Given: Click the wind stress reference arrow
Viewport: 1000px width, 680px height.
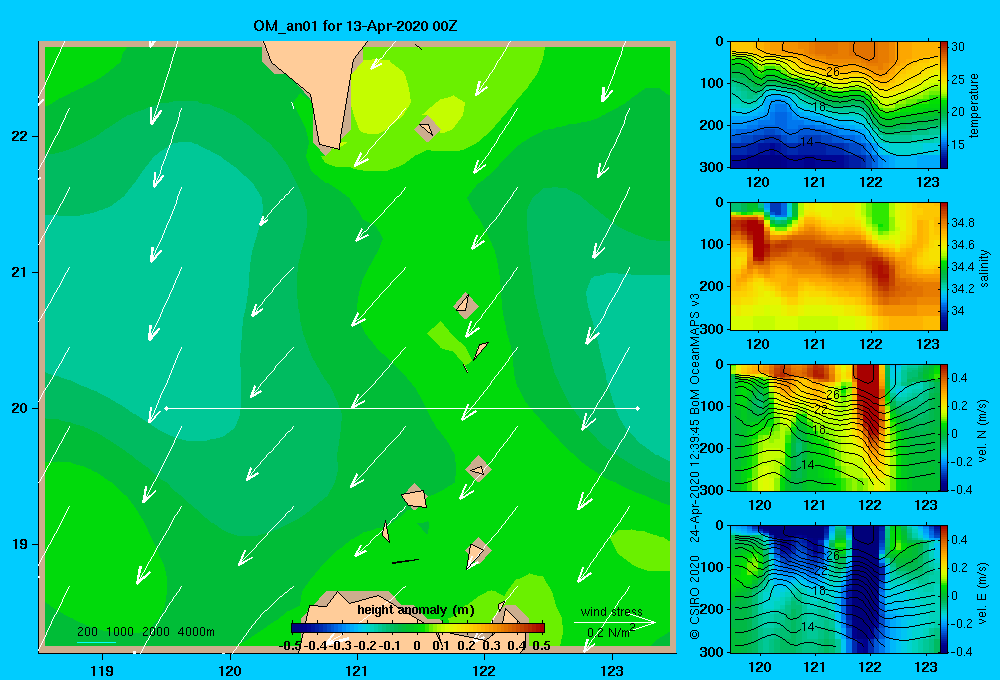Looking at the screenshot, I should pos(614,622).
